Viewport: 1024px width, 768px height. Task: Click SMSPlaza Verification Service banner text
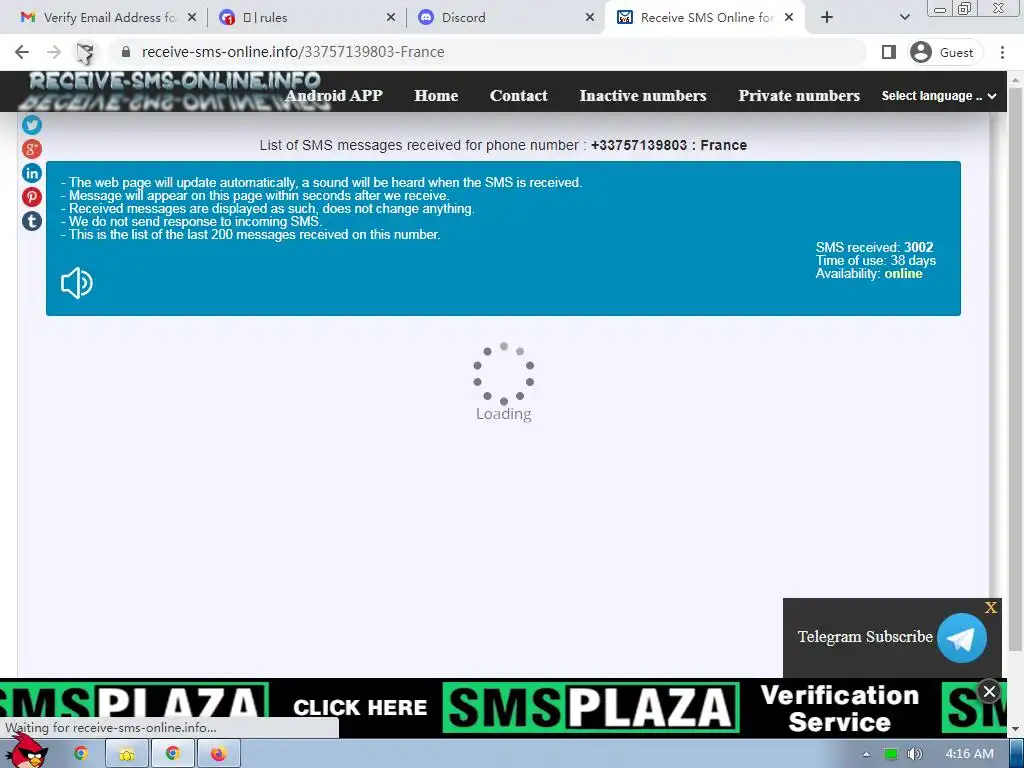tap(840, 709)
